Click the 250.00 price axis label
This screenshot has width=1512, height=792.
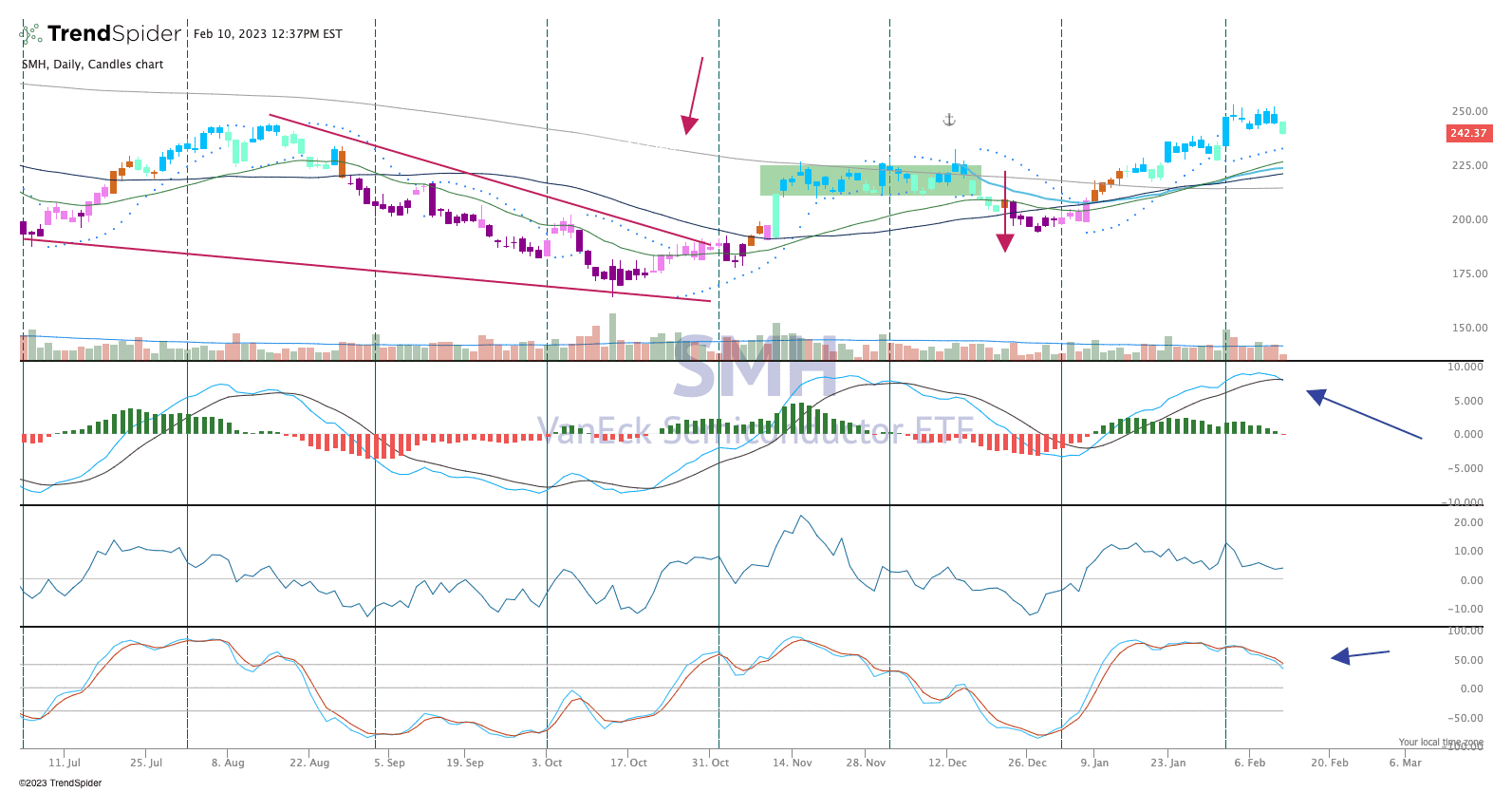pyautogui.click(x=1469, y=111)
